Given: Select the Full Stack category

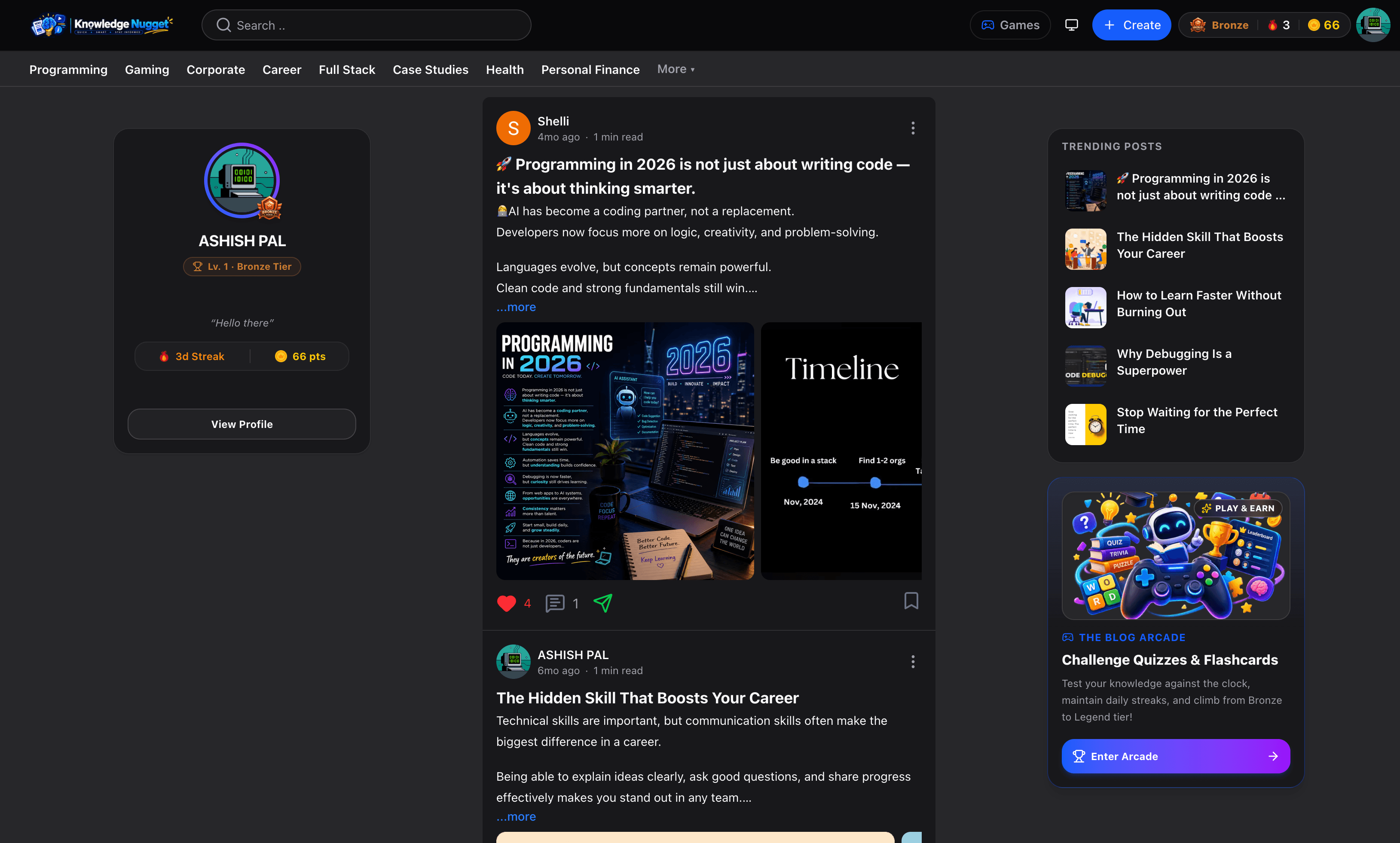Looking at the screenshot, I should pos(347,69).
